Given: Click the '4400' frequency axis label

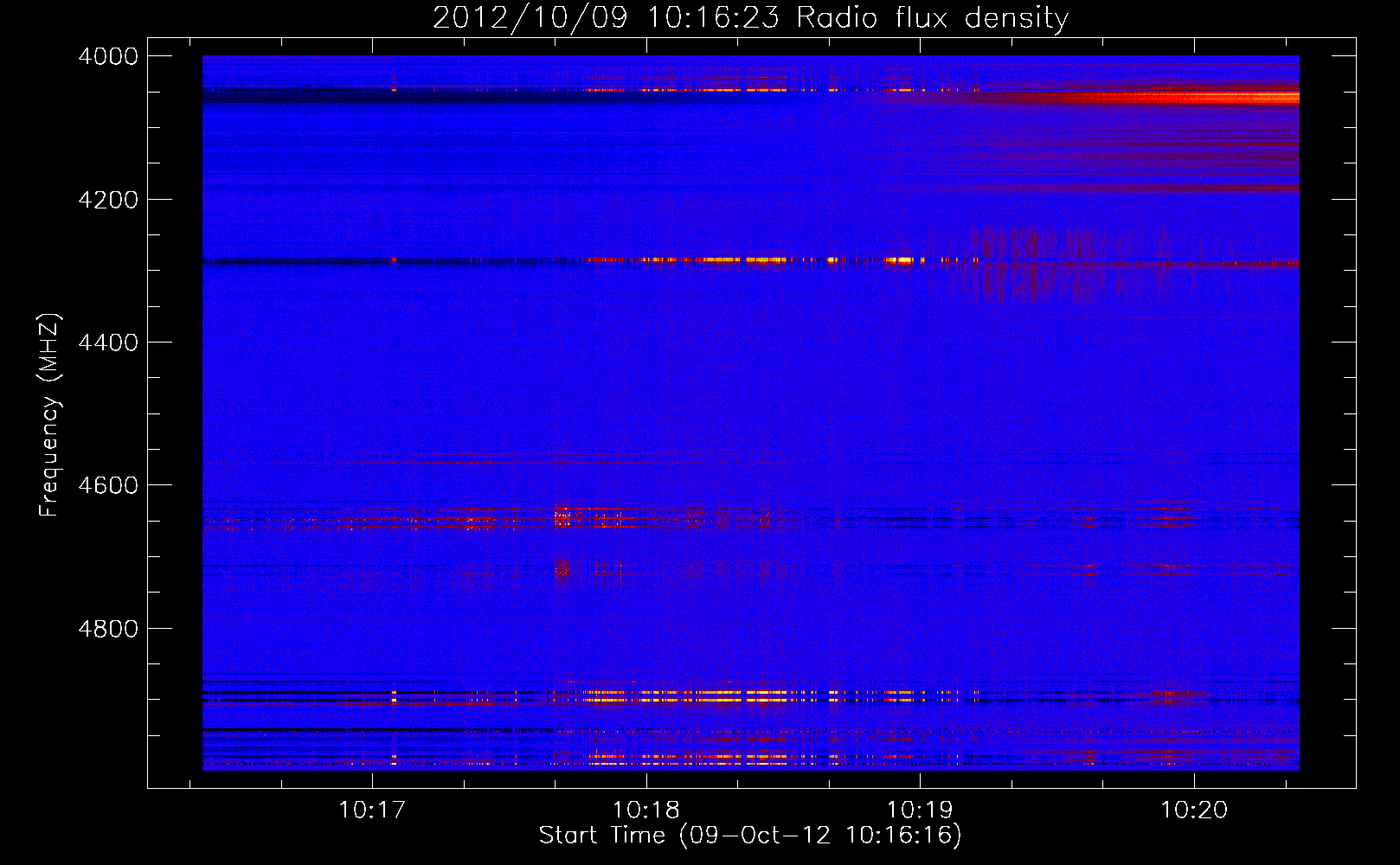Looking at the screenshot, I should [108, 343].
